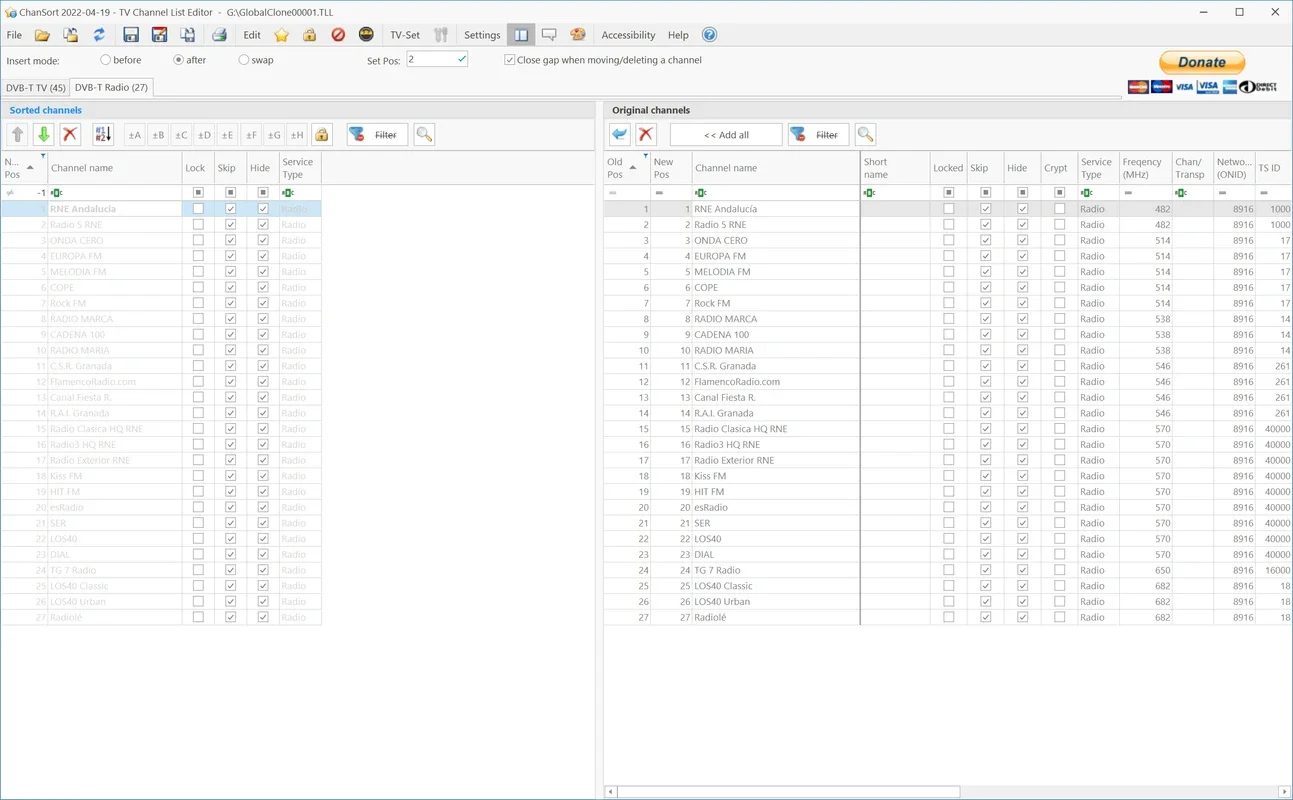Click the magnifier search icon in Sorted channels
The image size is (1293, 800).
423,134
